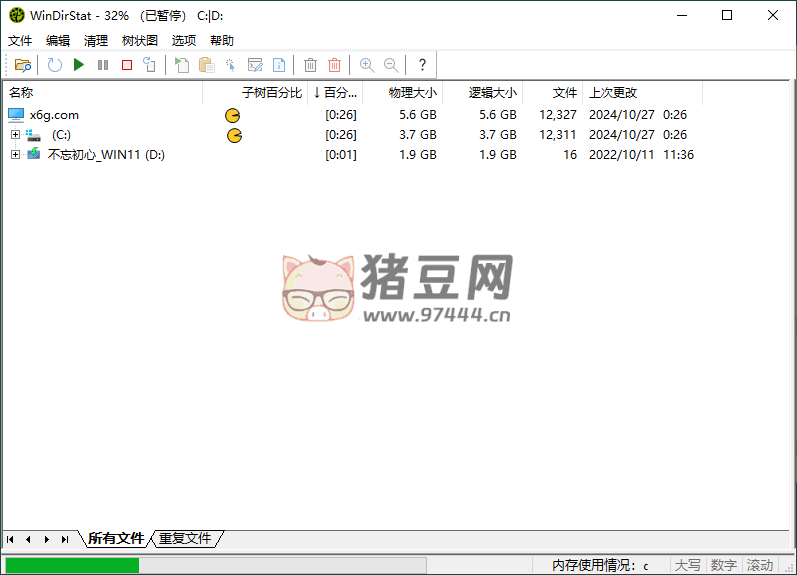
Task: Click the open folder/select drives icon
Action: 23,65
